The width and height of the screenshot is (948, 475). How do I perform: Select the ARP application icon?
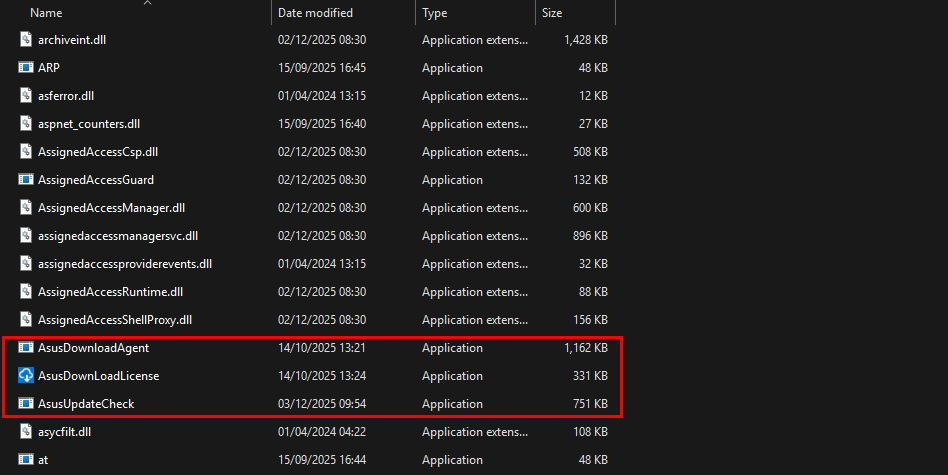(x=27, y=68)
